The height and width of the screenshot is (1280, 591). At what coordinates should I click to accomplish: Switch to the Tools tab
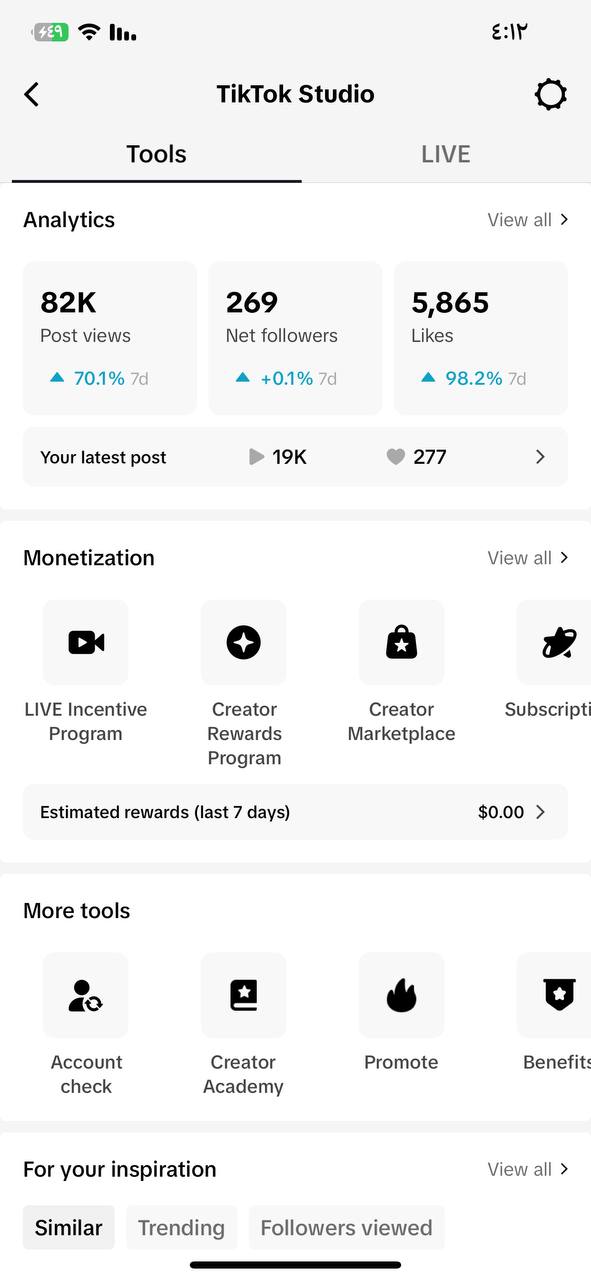156,154
